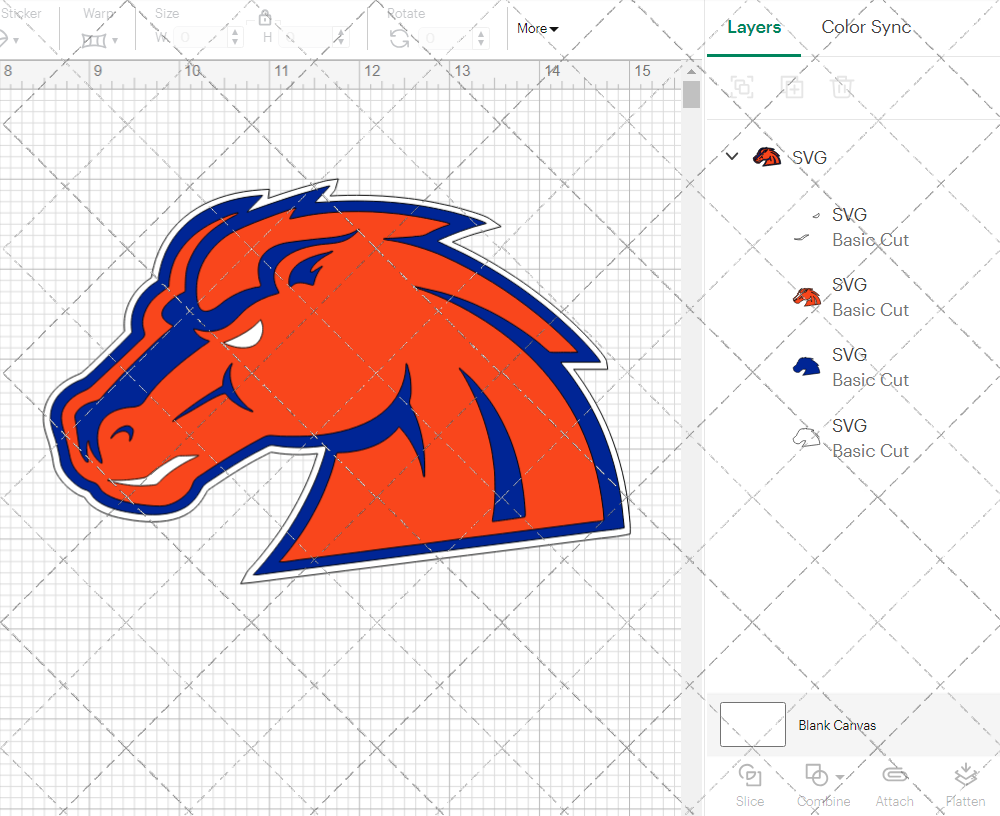Image resolution: width=1000 pixels, height=816 pixels.
Task: Open the More options dropdown
Action: click(x=537, y=28)
